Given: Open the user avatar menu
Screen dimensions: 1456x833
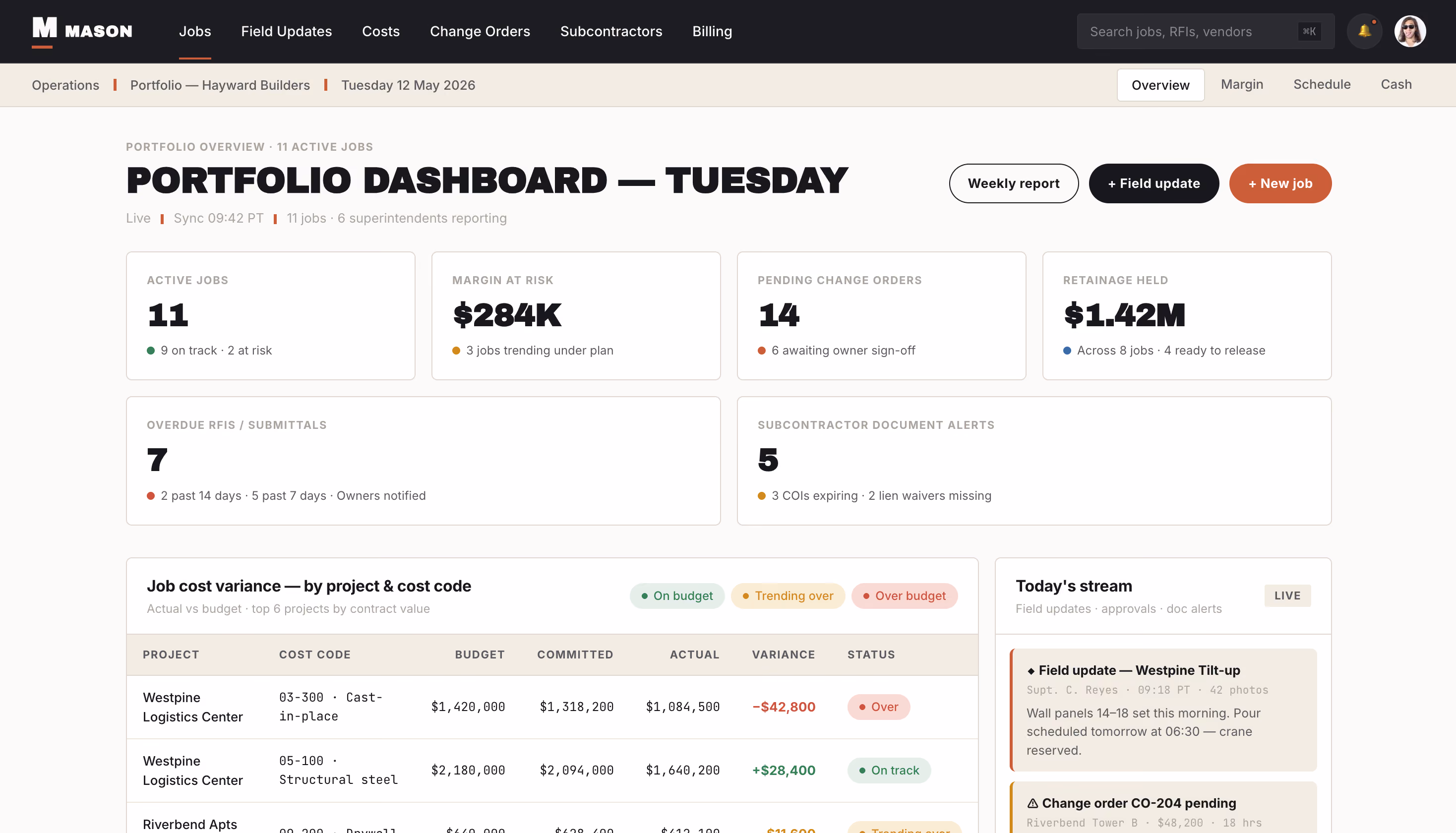Looking at the screenshot, I should click(1410, 31).
